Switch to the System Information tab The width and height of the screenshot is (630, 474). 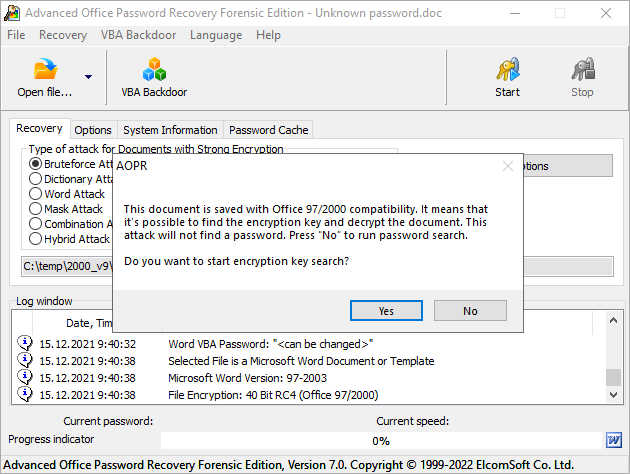tap(170, 130)
